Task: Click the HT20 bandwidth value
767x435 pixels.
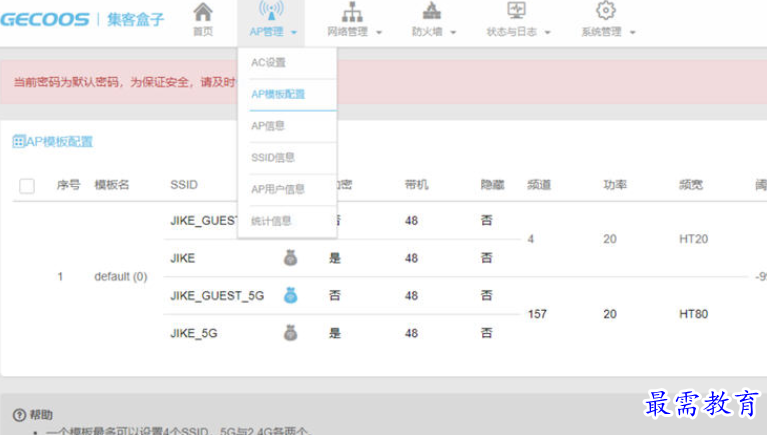Action: 693,239
